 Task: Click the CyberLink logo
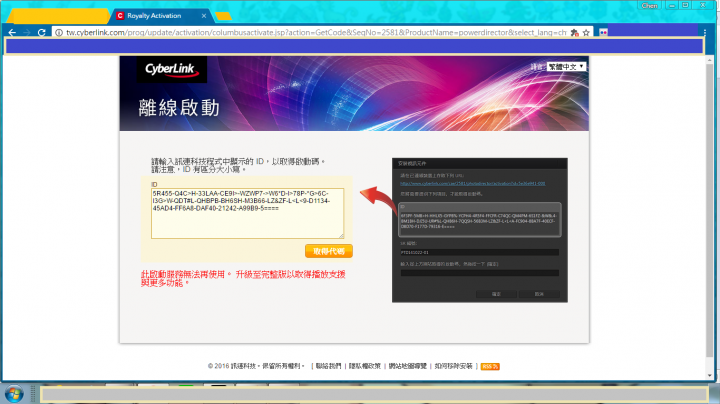point(172,69)
